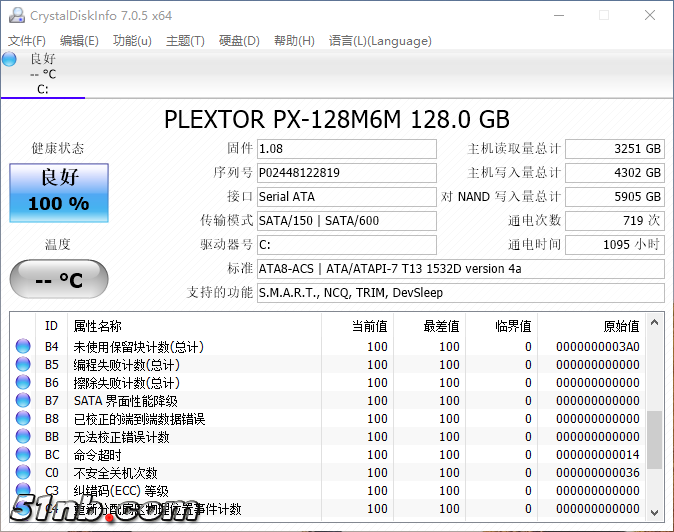This screenshot has height=532, width=674.
Task: Click the 属性名称 column header
Action: pyautogui.click(x=194, y=326)
